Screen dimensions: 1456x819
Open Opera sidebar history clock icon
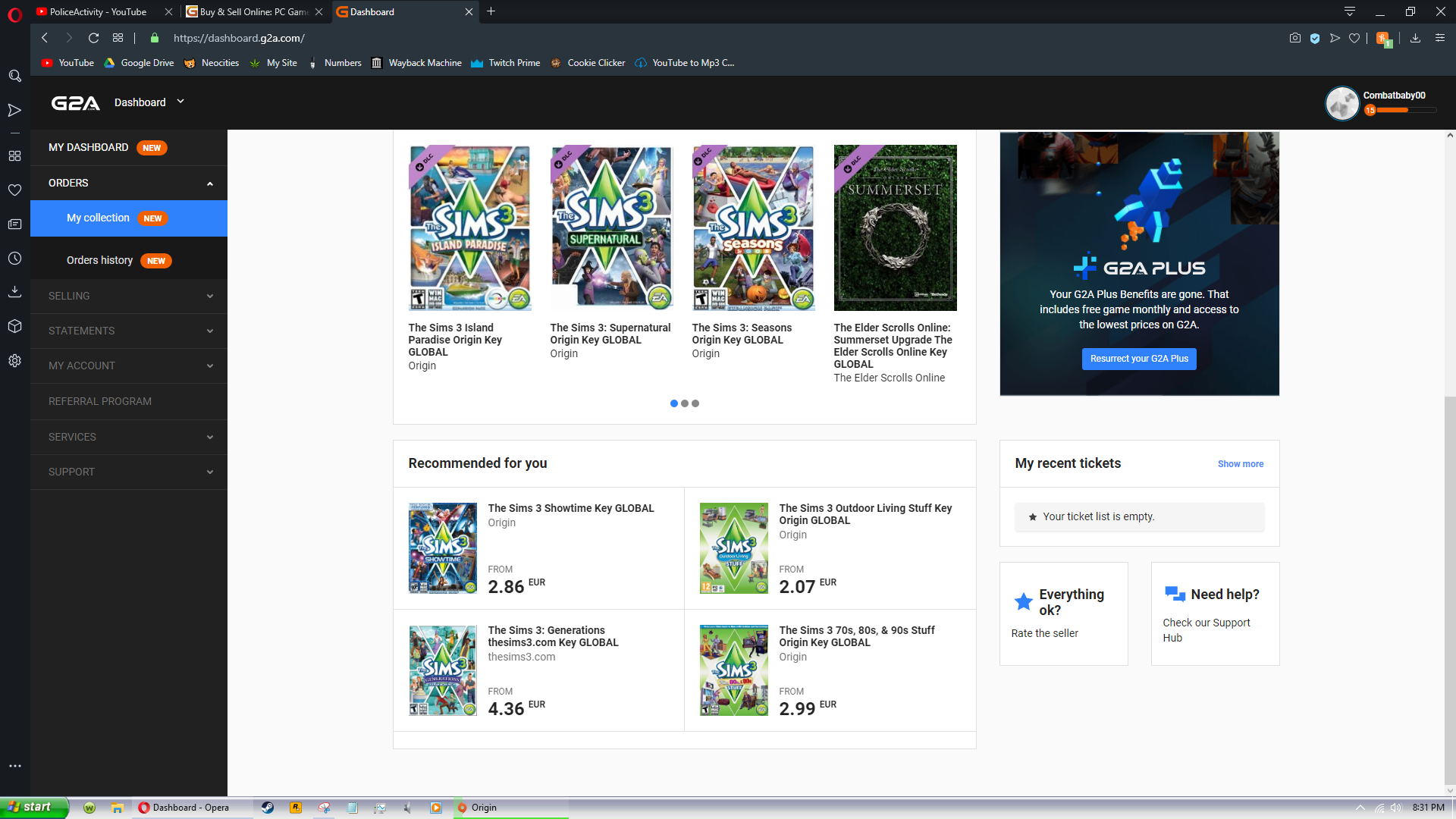(x=14, y=259)
